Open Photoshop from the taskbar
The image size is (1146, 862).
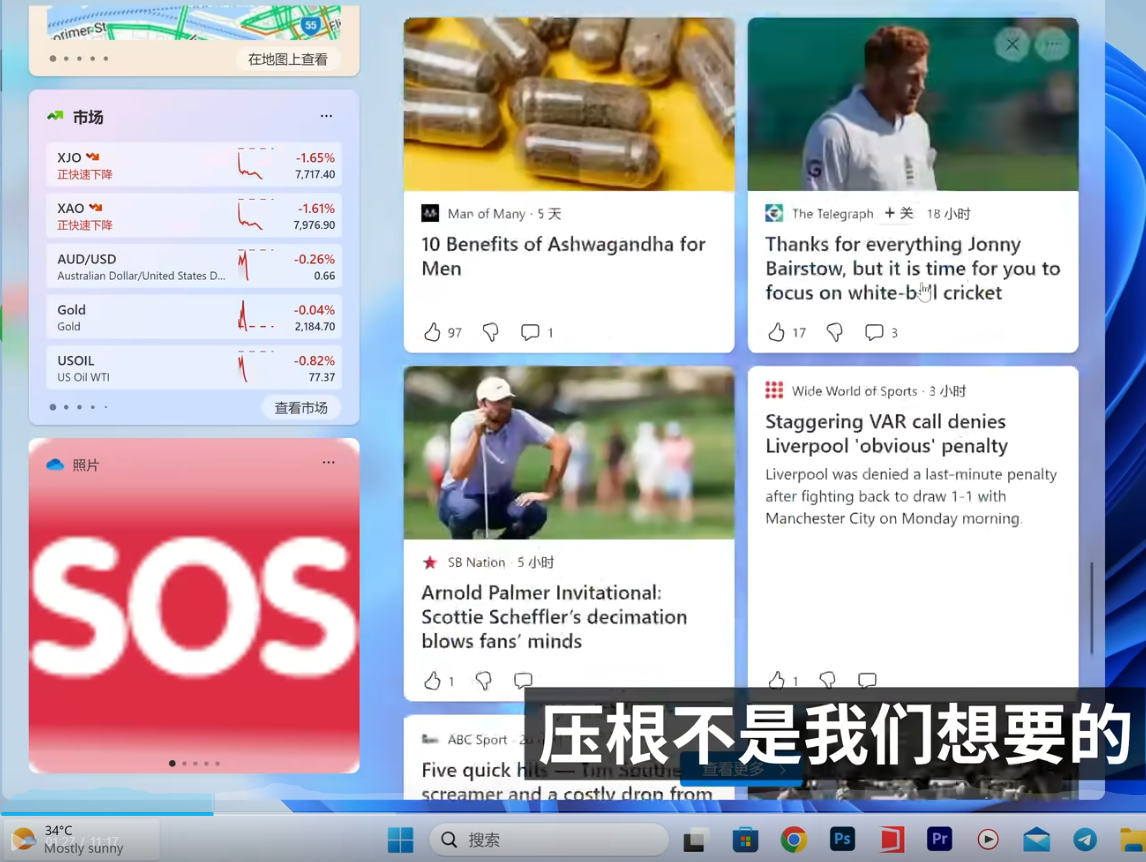click(x=842, y=839)
